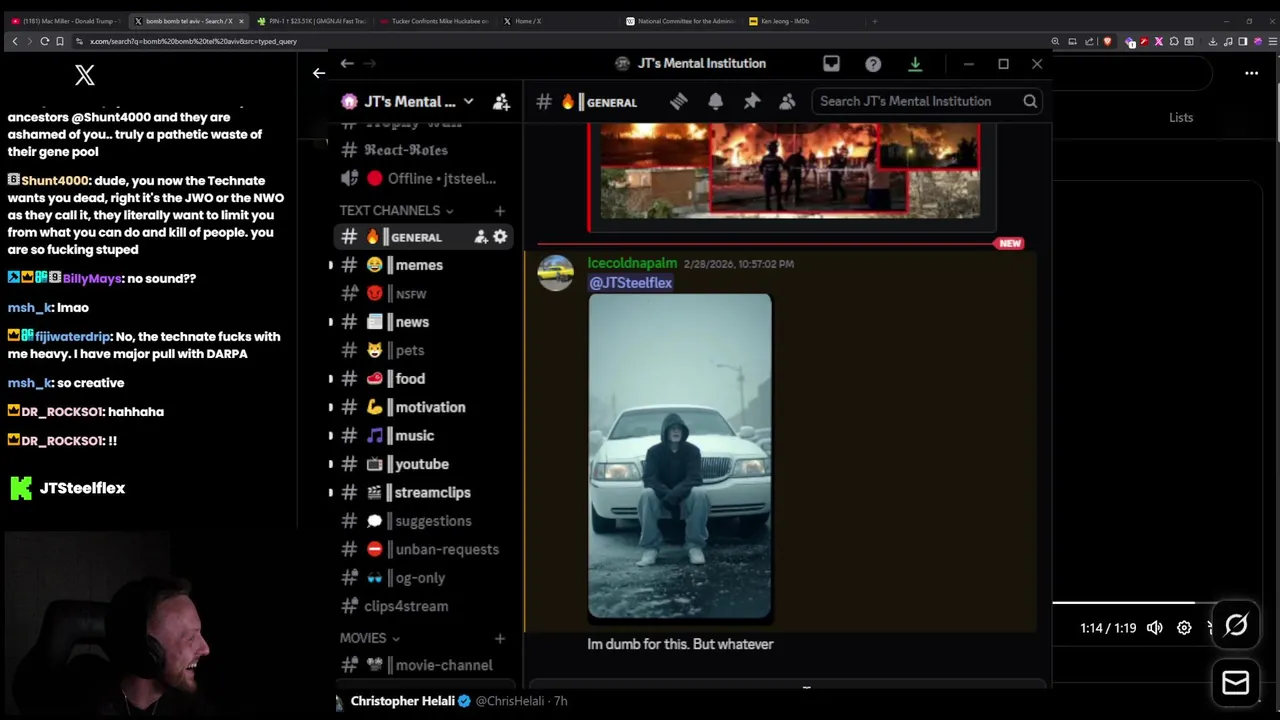The image size is (1280, 720).
Task: Open the Discord inbox icon
Action: click(x=831, y=63)
